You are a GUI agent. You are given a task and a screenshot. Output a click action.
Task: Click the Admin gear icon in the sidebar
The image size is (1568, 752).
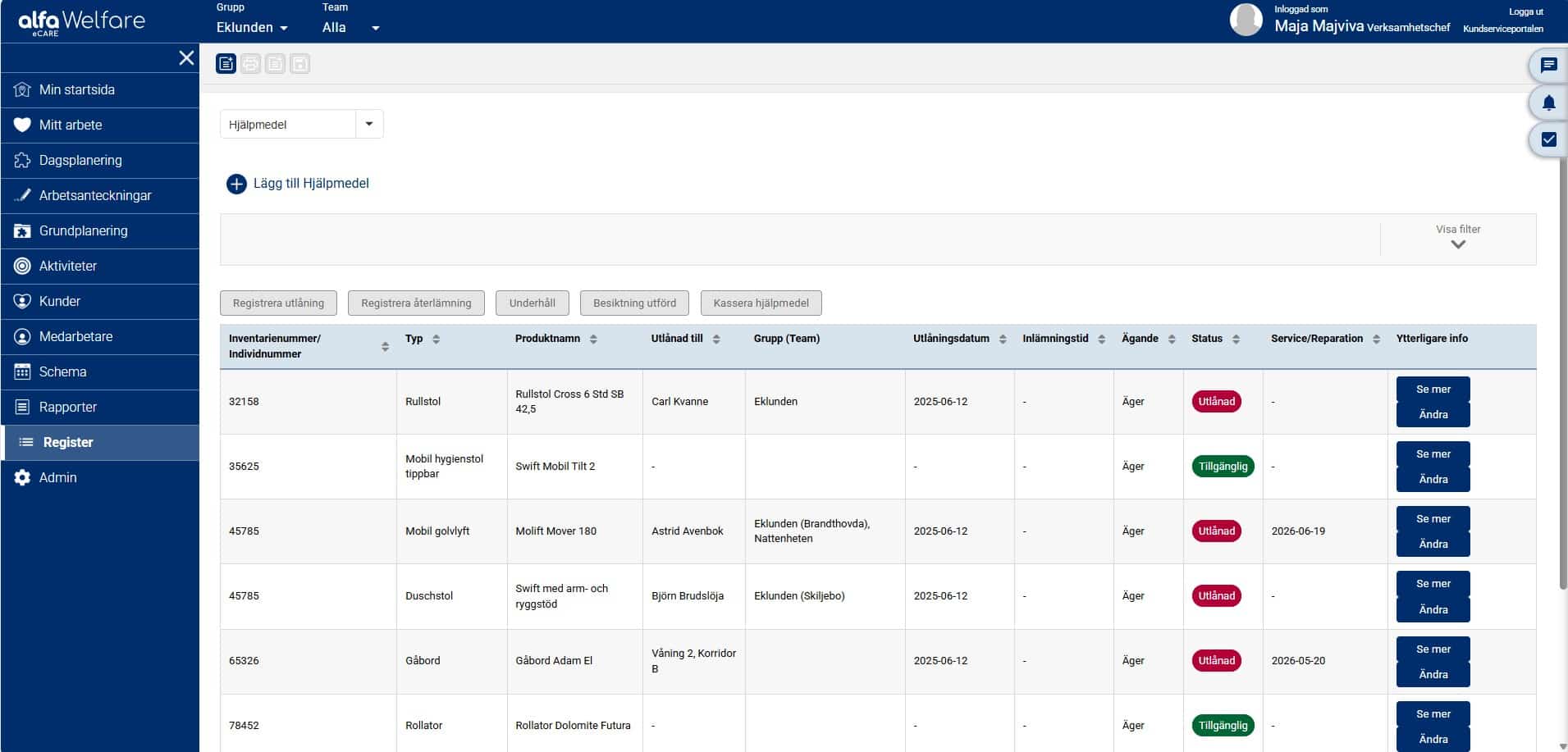point(22,477)
